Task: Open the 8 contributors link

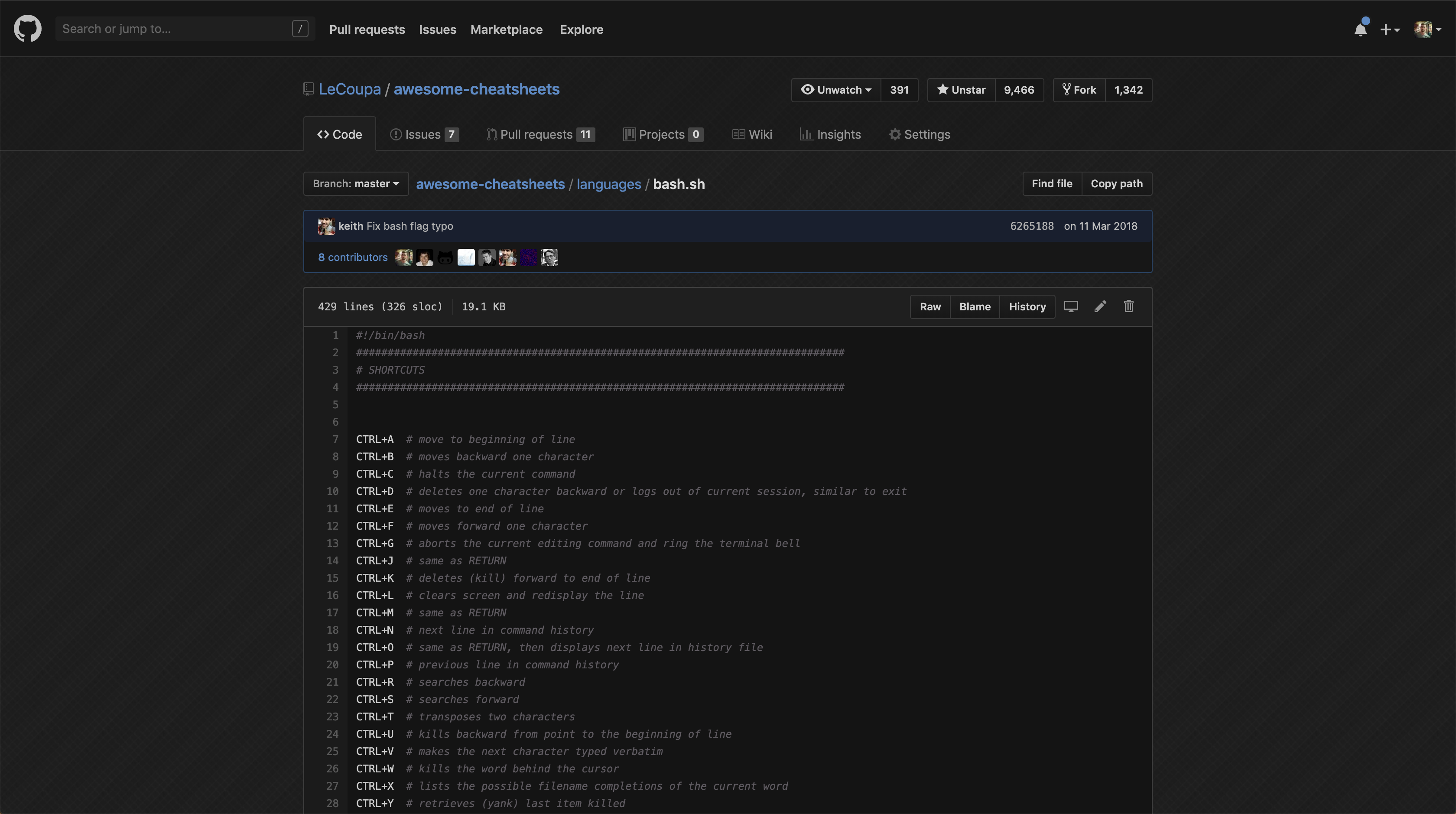Action: (x=353, y=258)
